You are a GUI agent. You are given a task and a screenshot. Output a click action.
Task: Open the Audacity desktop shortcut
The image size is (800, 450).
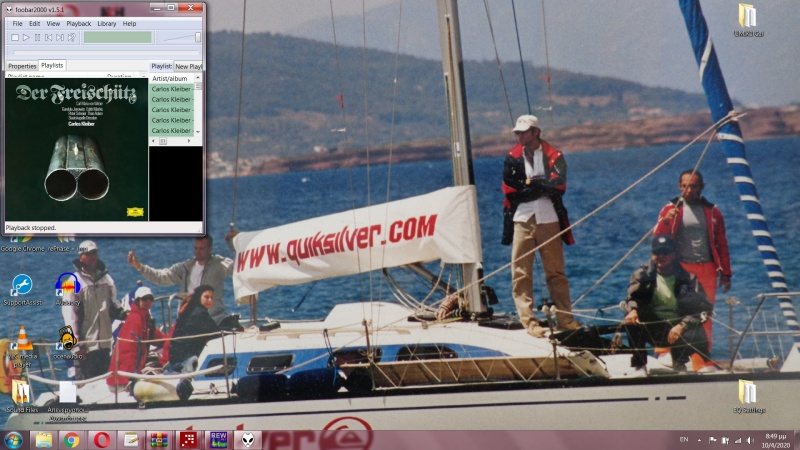(67, 289)
